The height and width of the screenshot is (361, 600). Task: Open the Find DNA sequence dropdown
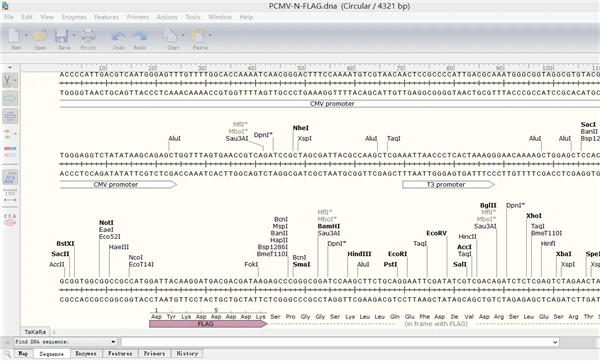pos(65,342)
